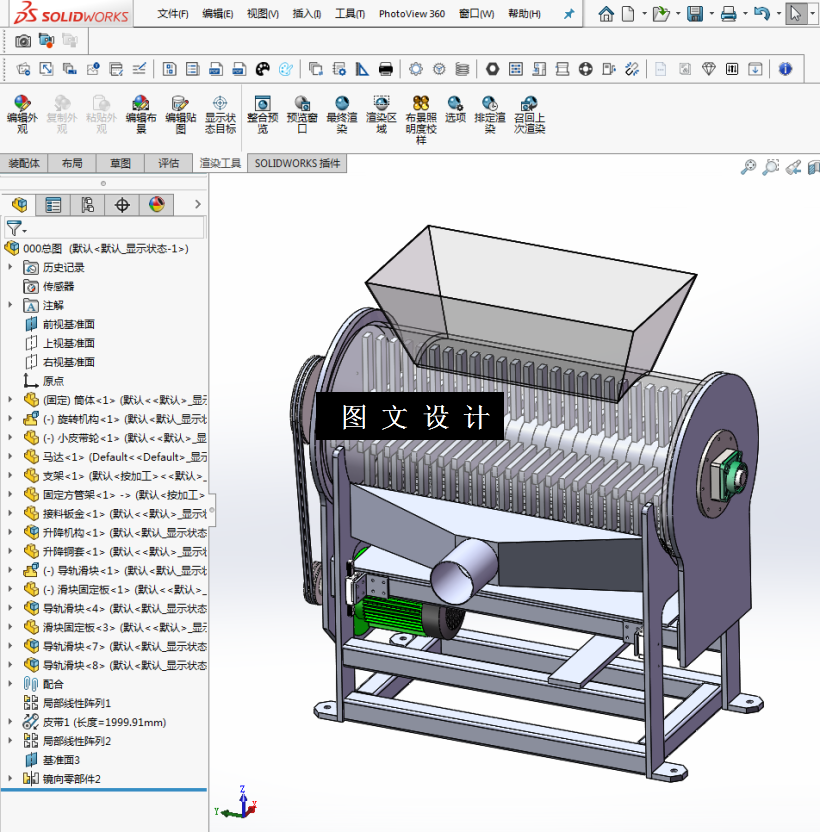820x832 pixels.
Task: Select the 前视基准面 plane
Action: pos(68,324)
